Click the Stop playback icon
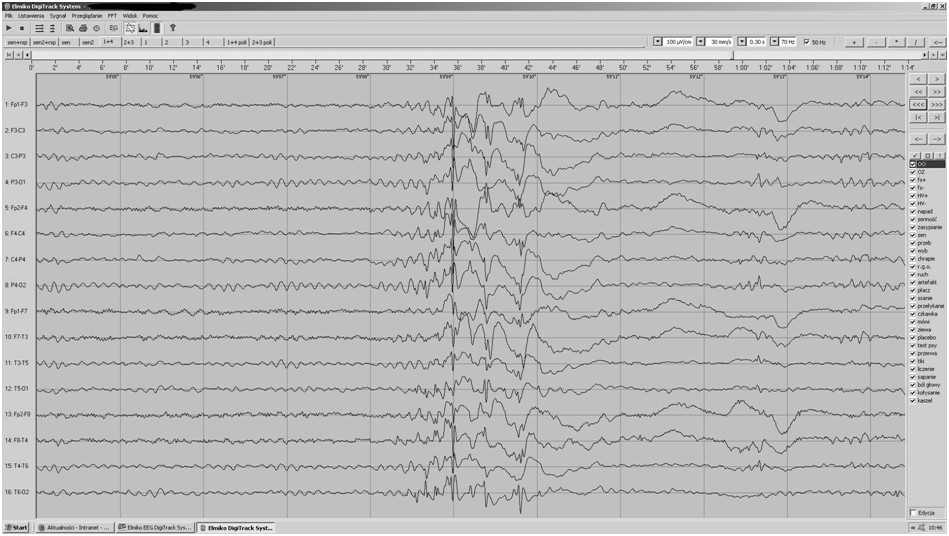This screenshot has width=949, height=536. pos(22,28)
